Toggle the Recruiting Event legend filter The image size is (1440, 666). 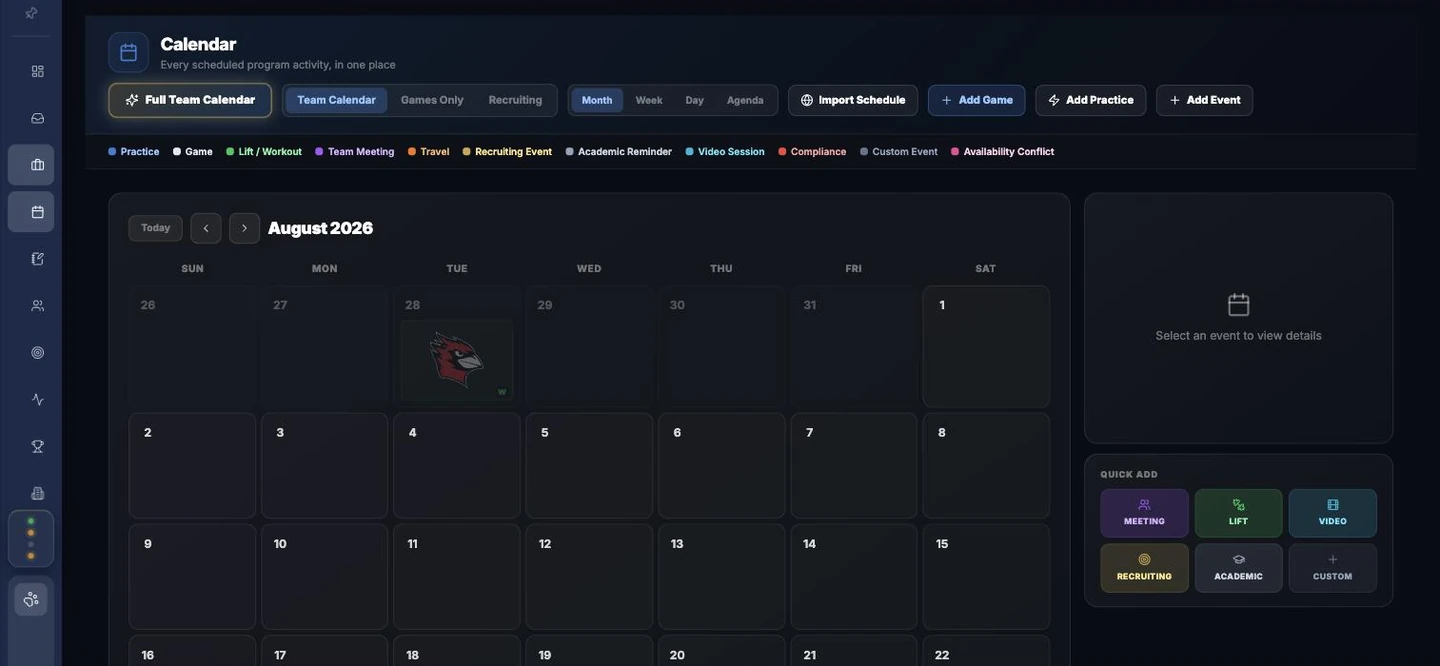[507, 152]
